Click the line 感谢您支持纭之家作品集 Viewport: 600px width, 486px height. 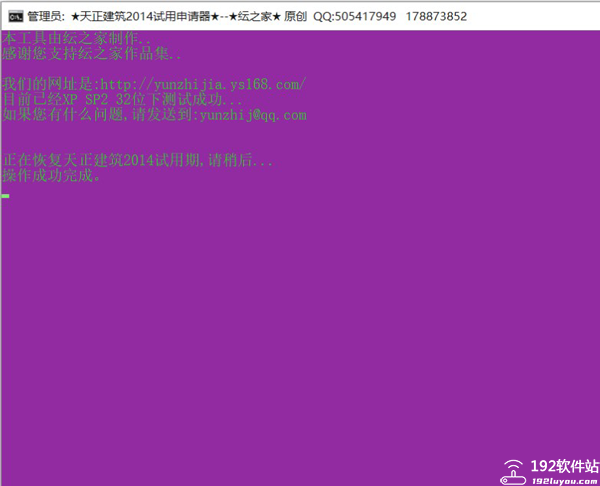pos(91,54)
